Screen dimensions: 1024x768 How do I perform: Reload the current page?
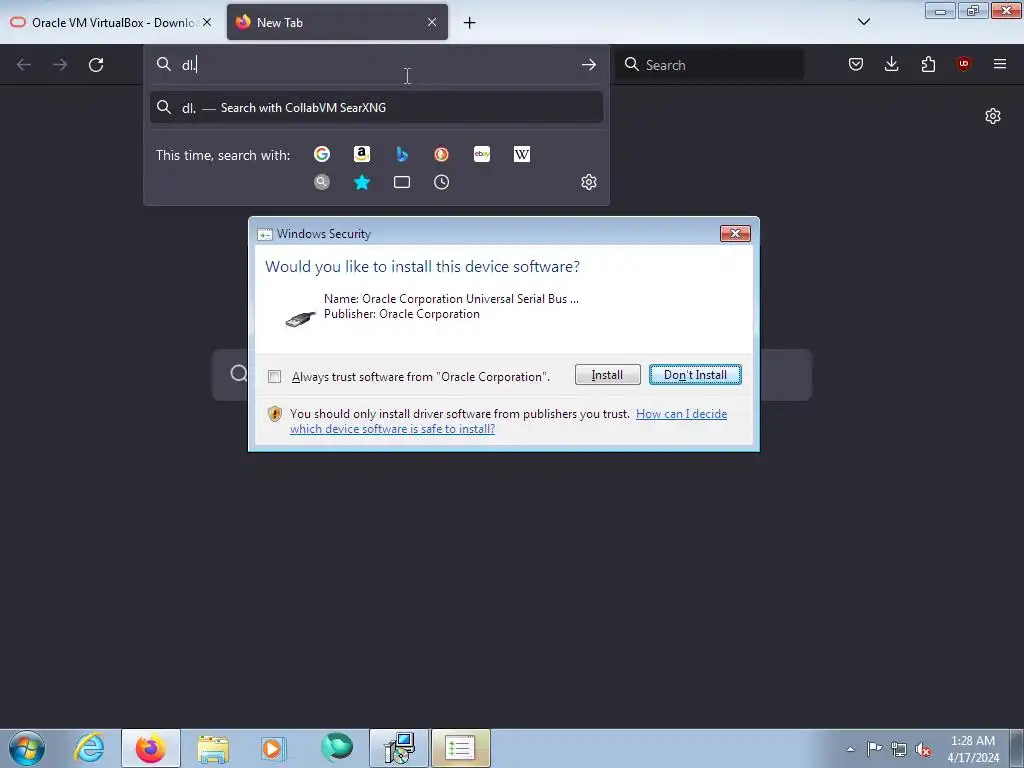(x=96, y=65)
